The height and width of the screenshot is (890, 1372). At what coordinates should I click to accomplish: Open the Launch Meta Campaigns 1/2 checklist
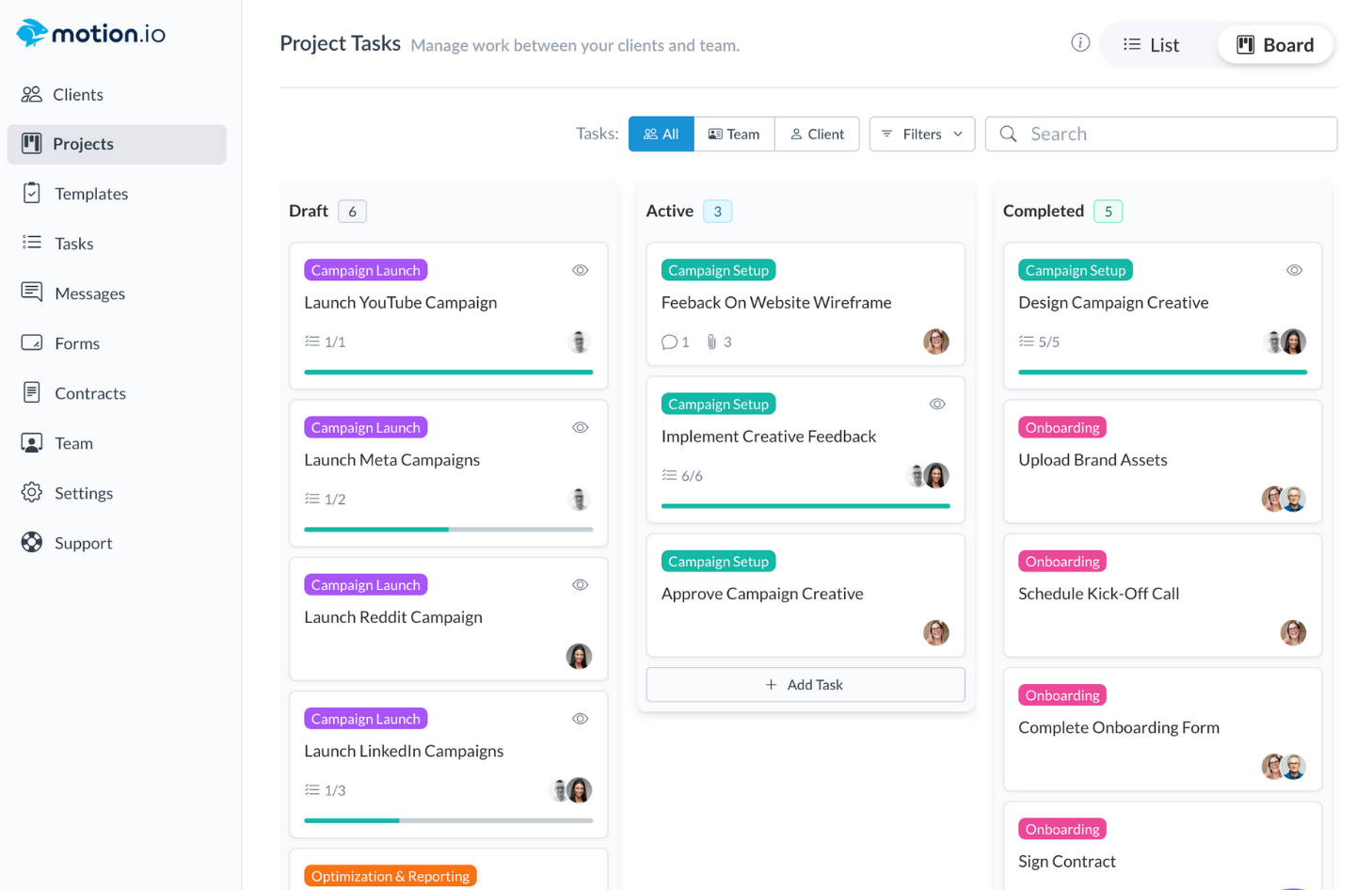click(x=326, y=499)
